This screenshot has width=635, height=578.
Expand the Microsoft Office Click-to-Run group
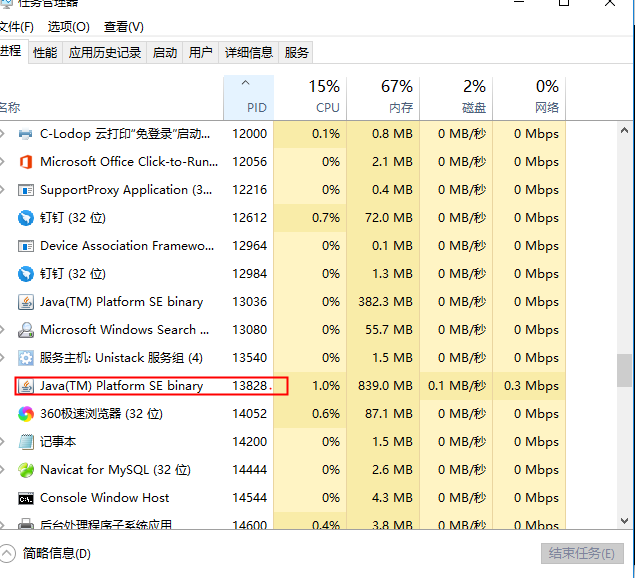click(2, 162)
